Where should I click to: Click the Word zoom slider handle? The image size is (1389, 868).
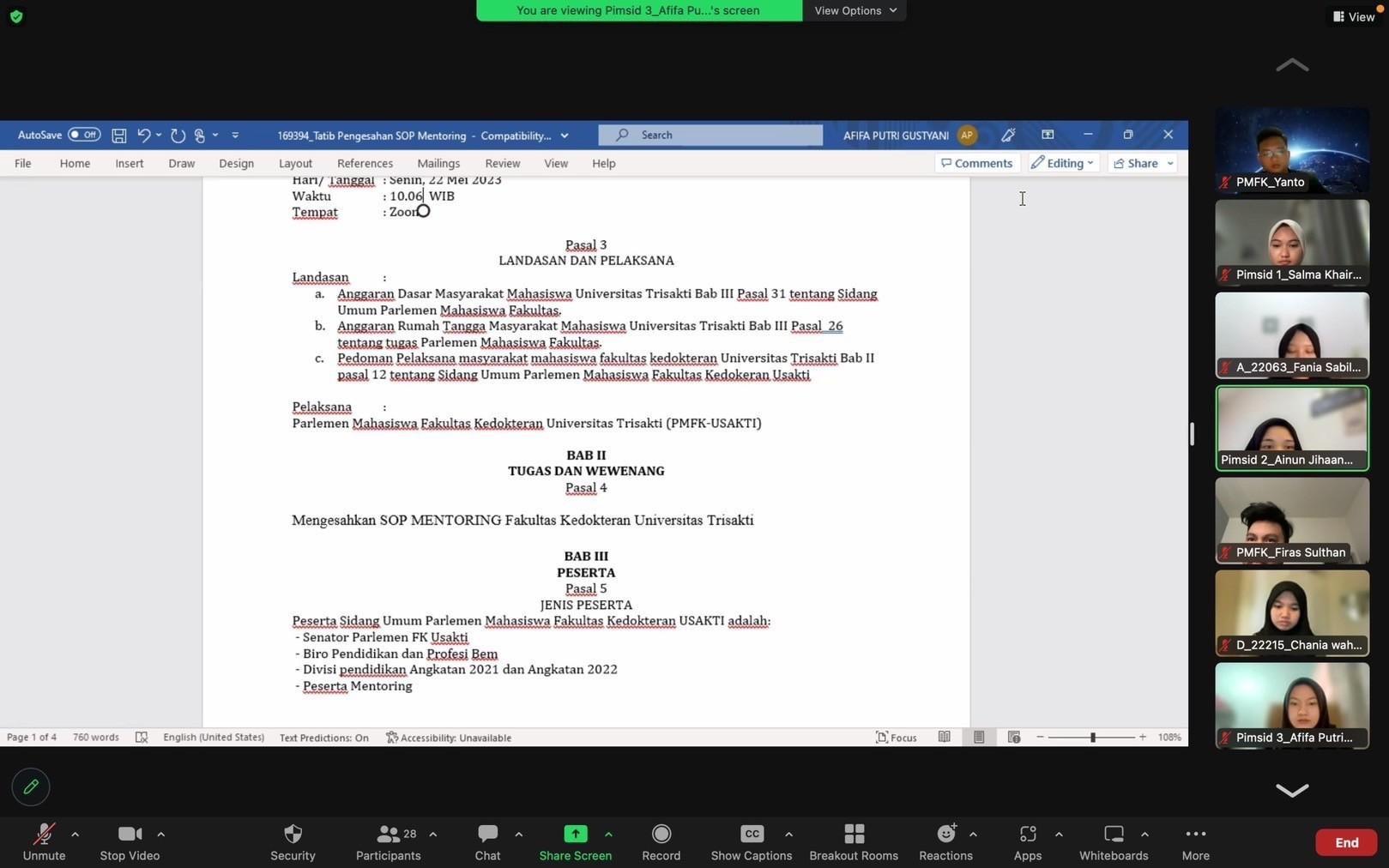tap(1092, 737)
